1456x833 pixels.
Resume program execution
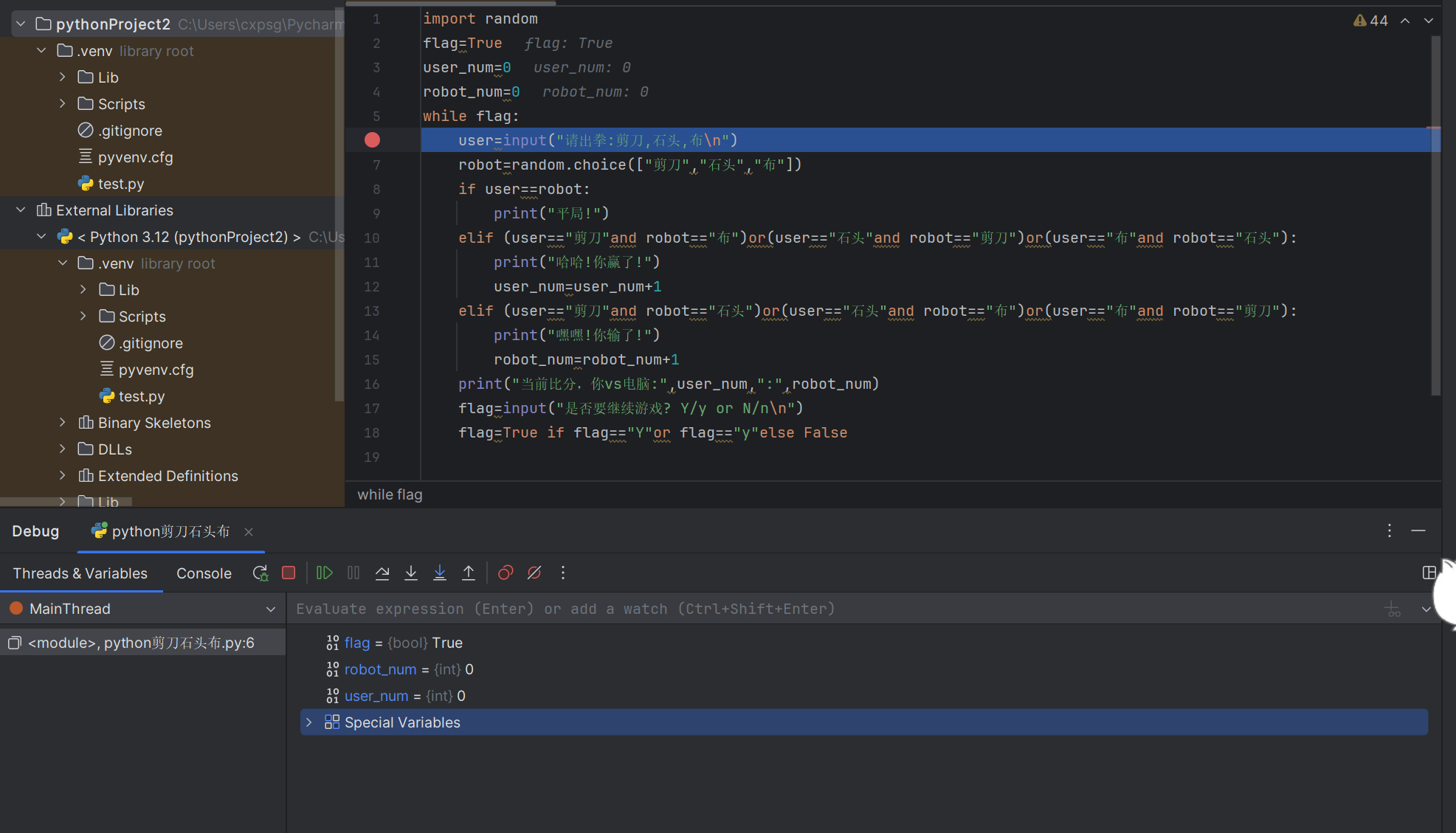324,573
